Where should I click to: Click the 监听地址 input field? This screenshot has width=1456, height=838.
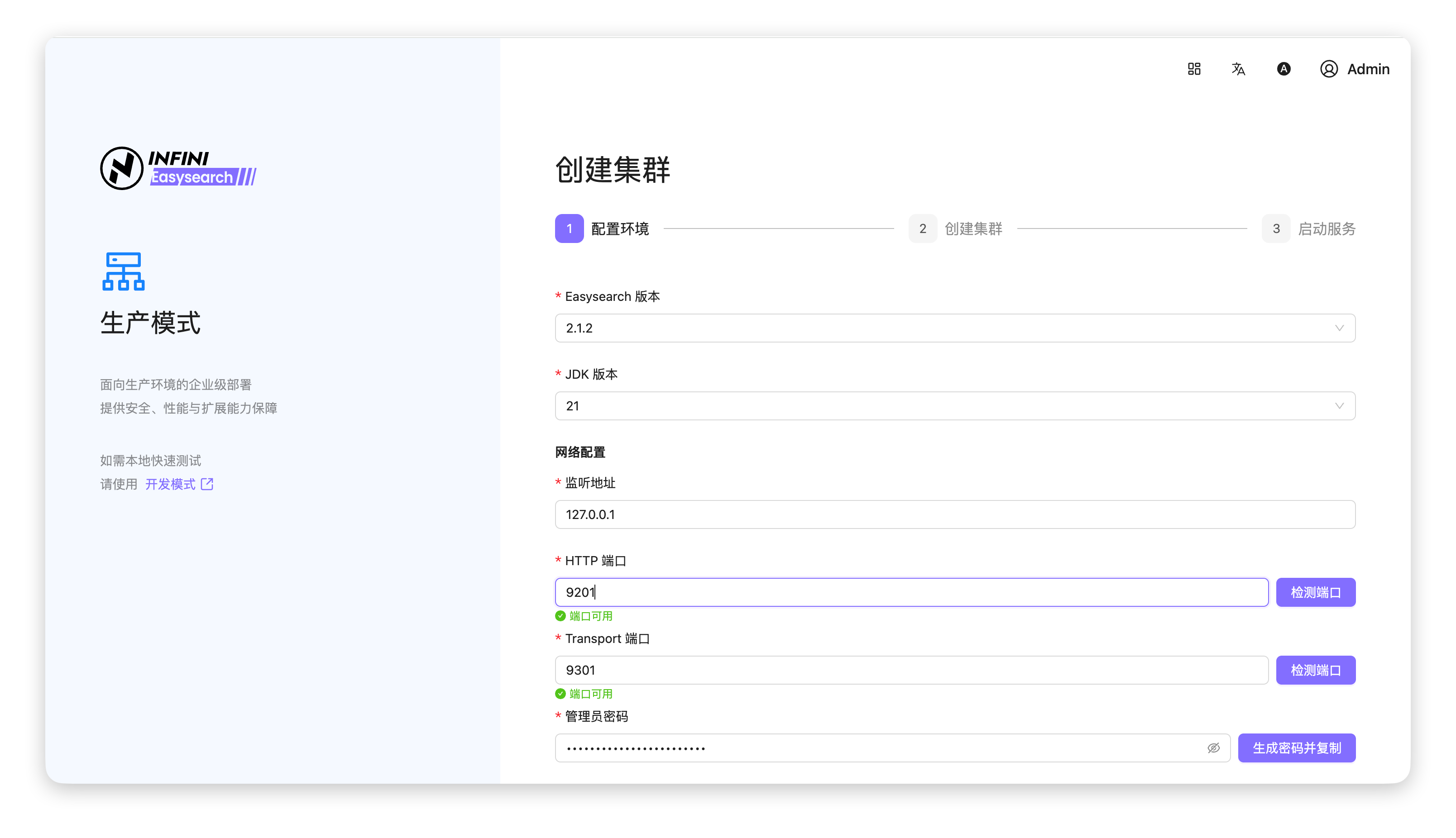pyautogui.click(x=954, y=514)
